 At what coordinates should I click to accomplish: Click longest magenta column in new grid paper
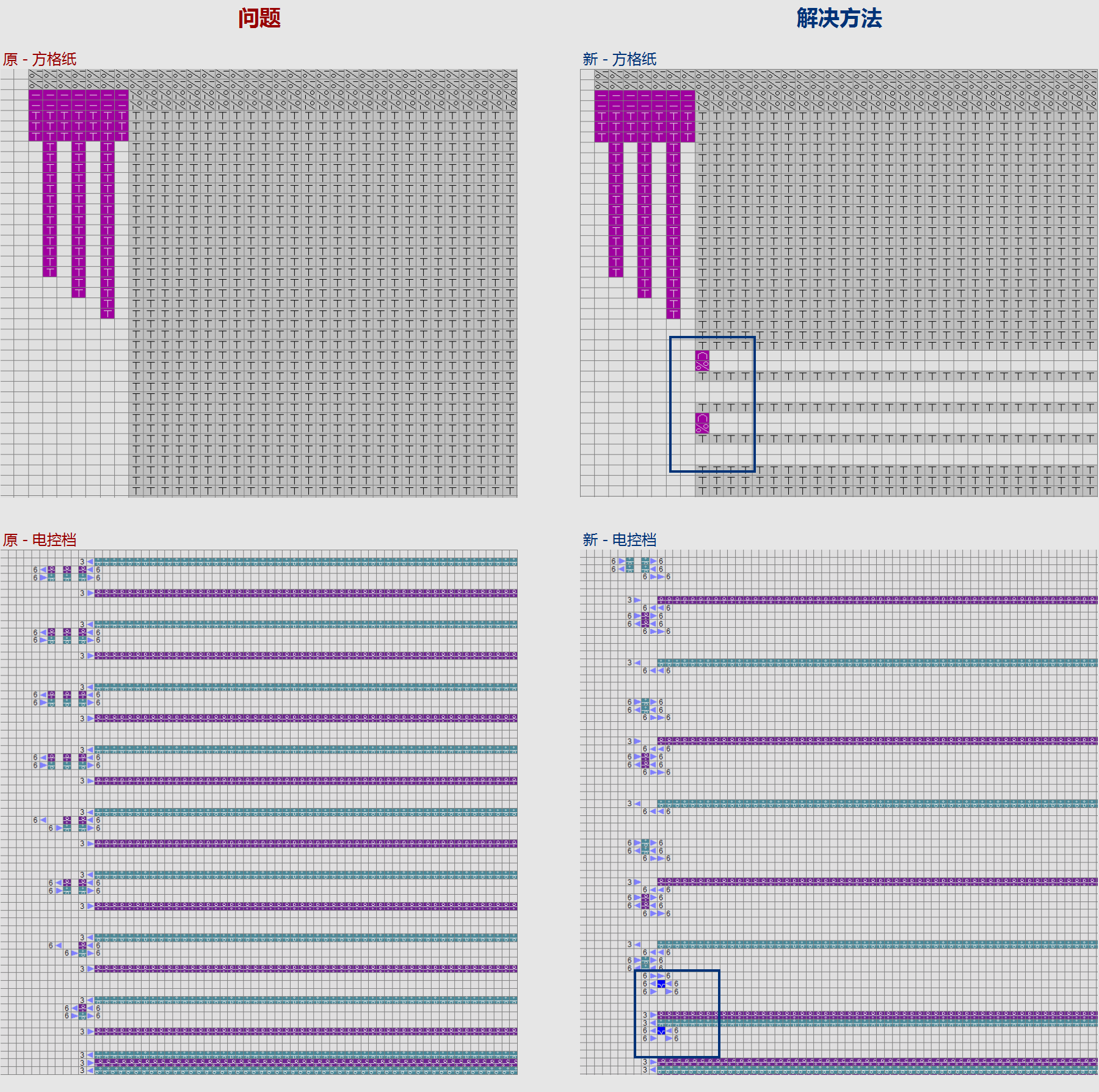(673, 230)
